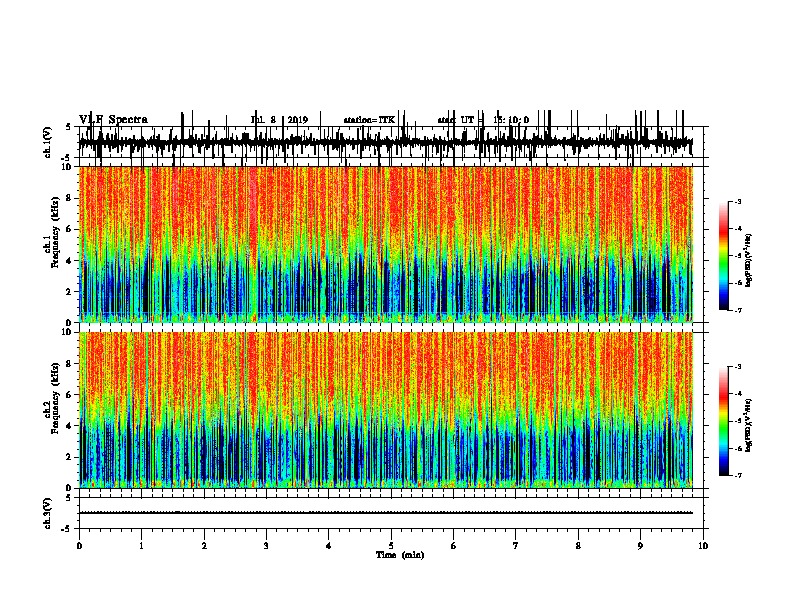Screen dimensions: 792x612
Task: Click the "-7" value on ch.2 colorbar
Action: pyautogui.click(x=737, y=475)
